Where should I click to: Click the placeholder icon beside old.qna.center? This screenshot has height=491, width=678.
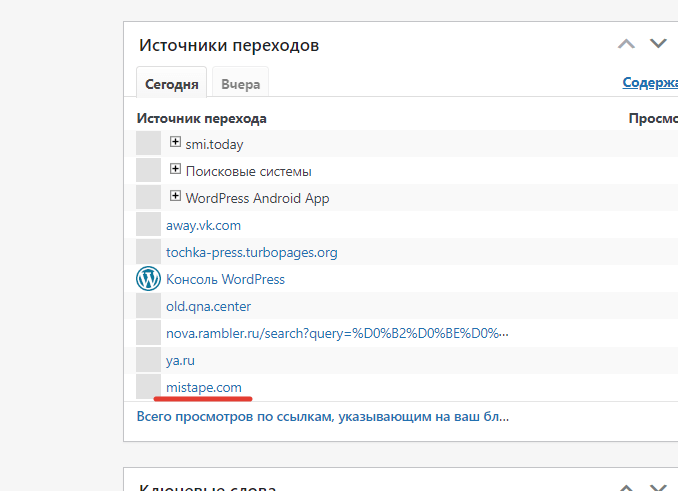coord(148,306)
